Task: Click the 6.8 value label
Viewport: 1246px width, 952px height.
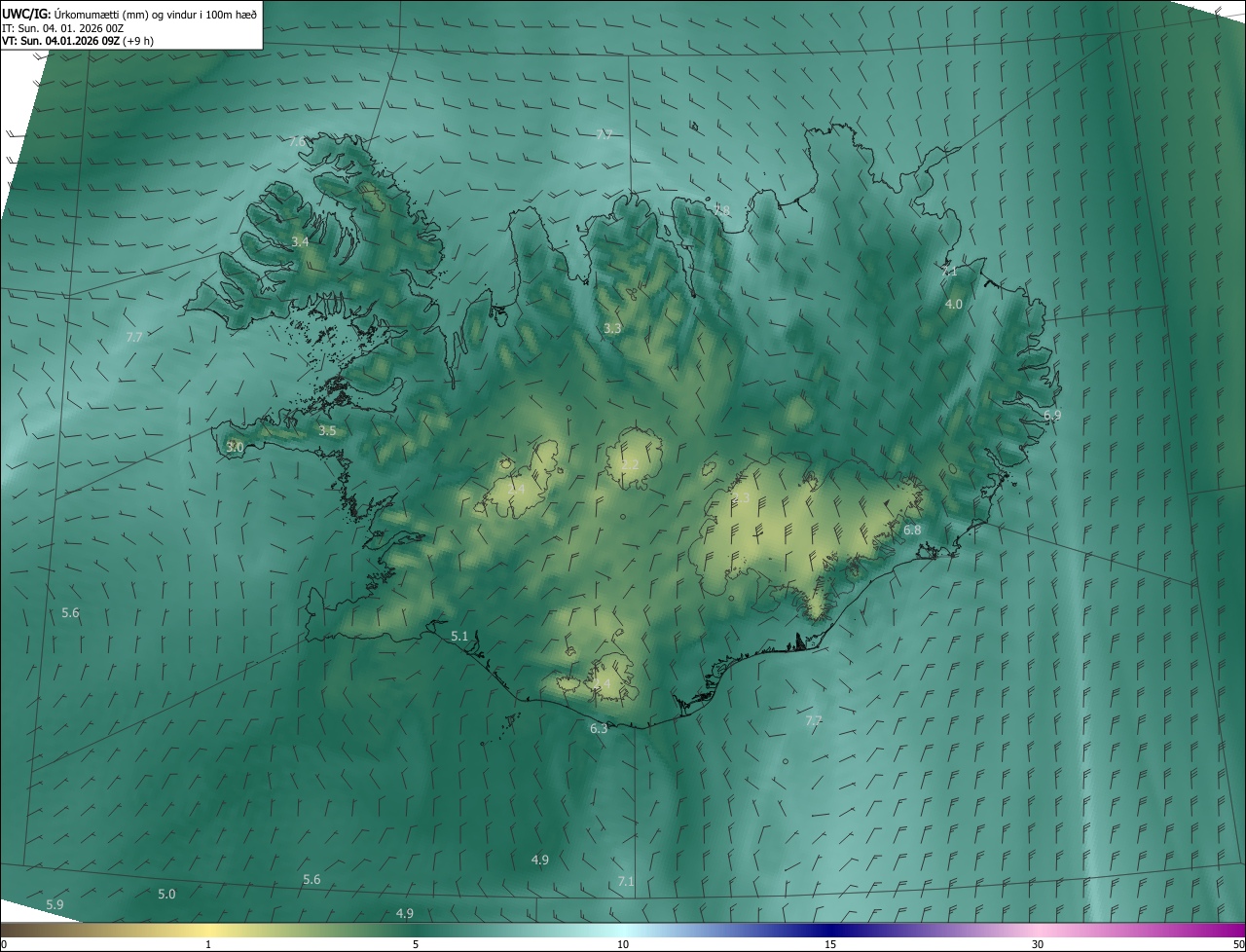Action: (x=912, y=531)
